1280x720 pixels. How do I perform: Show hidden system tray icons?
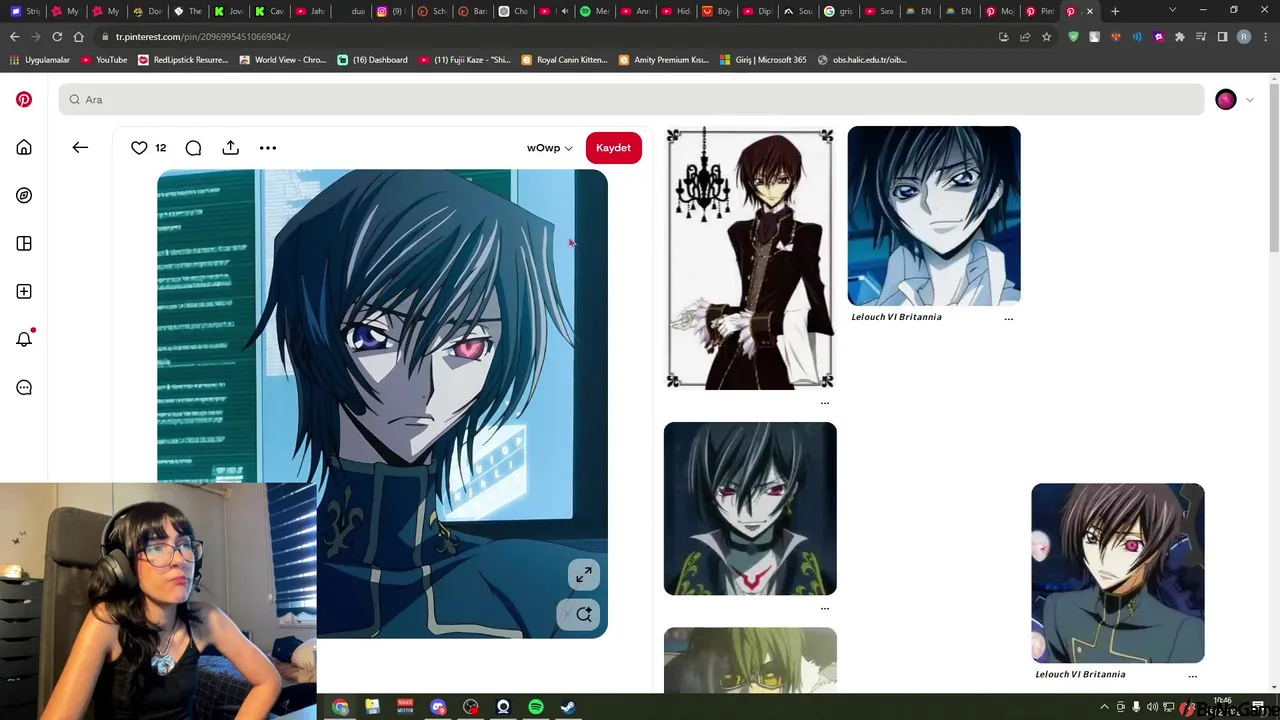[1104, 707]
